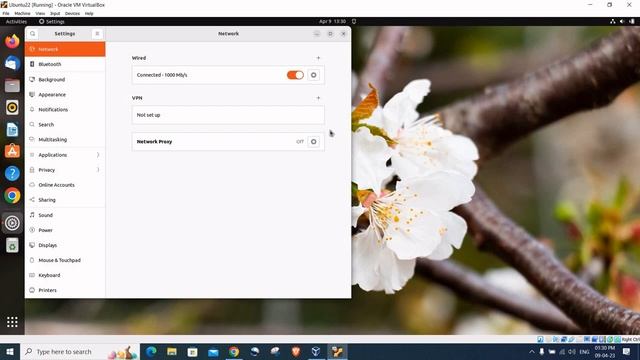Open VirtualBox View menu

[40, 13]
